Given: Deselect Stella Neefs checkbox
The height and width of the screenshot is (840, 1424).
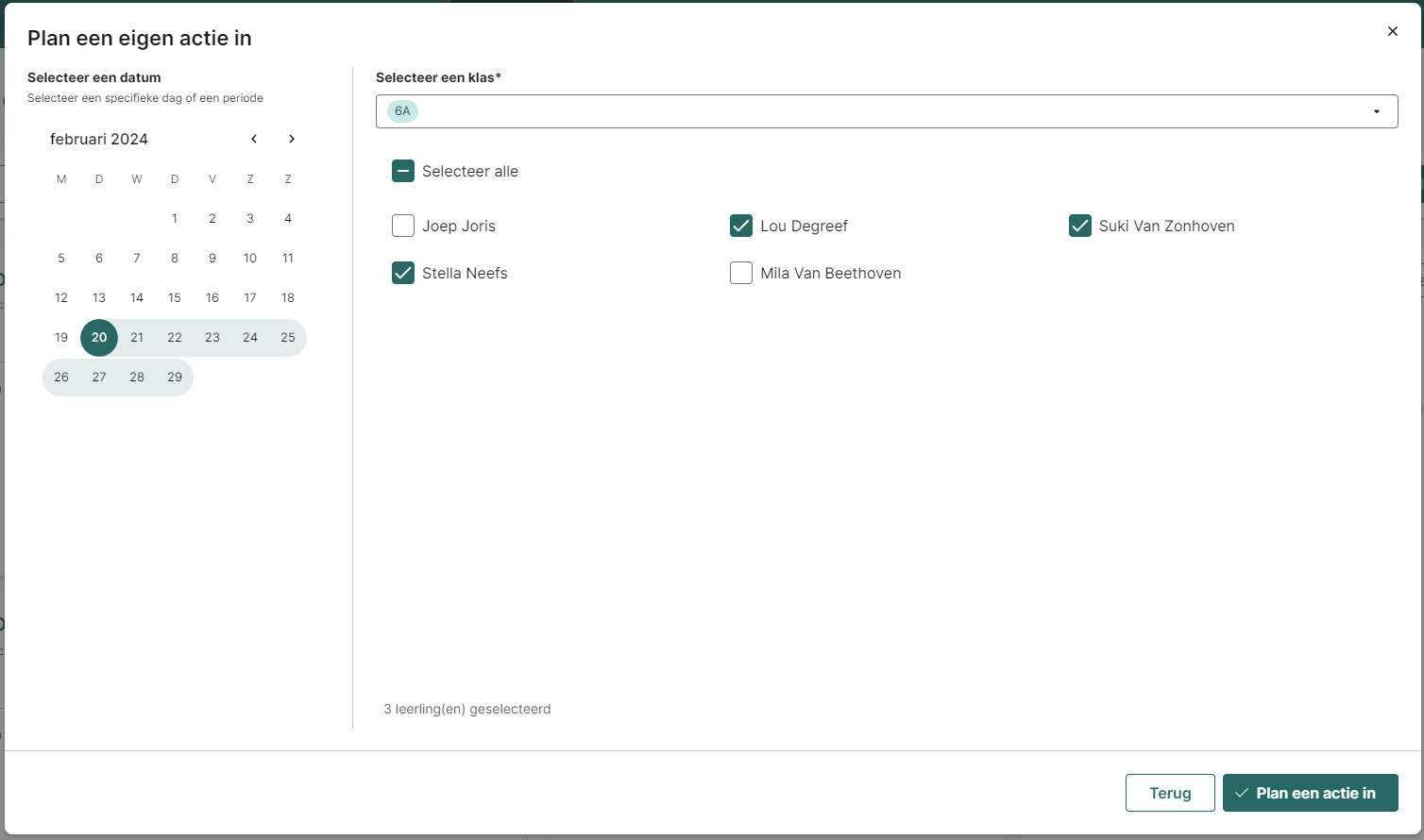Looking at the screenshot, I should [403, 273].
